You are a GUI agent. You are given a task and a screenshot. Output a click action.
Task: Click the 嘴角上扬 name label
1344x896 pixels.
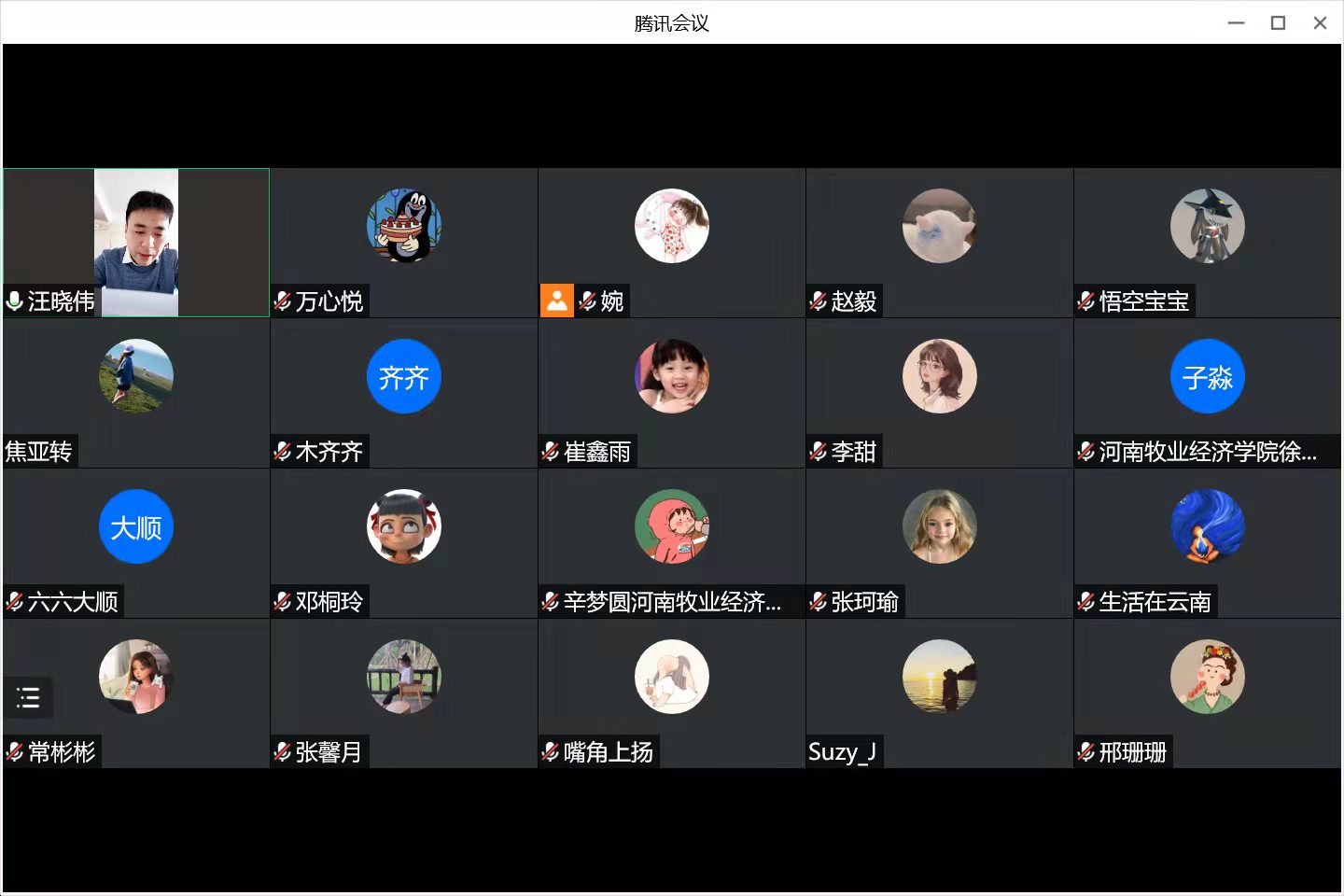point(609,751)
